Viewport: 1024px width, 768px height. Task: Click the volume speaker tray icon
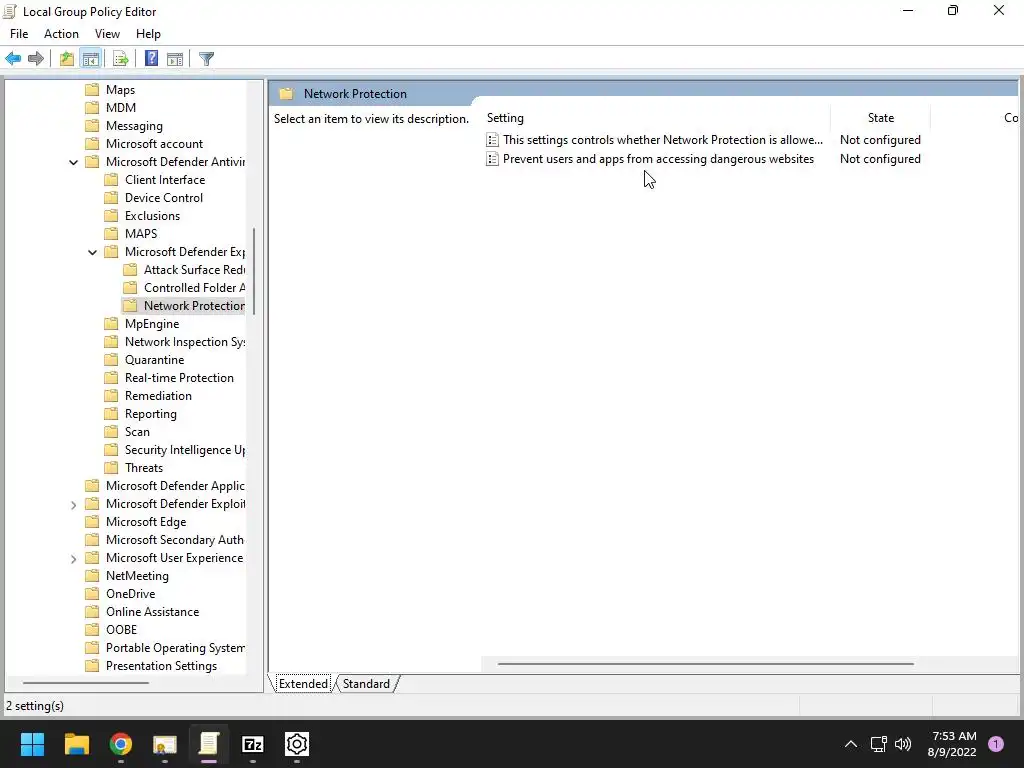(x=903, y=744)
